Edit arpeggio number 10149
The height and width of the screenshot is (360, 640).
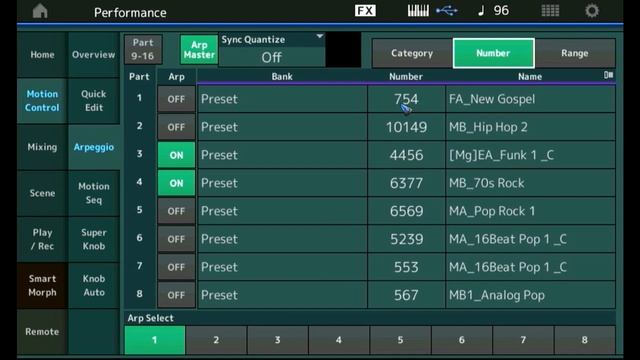pos(406,127)
